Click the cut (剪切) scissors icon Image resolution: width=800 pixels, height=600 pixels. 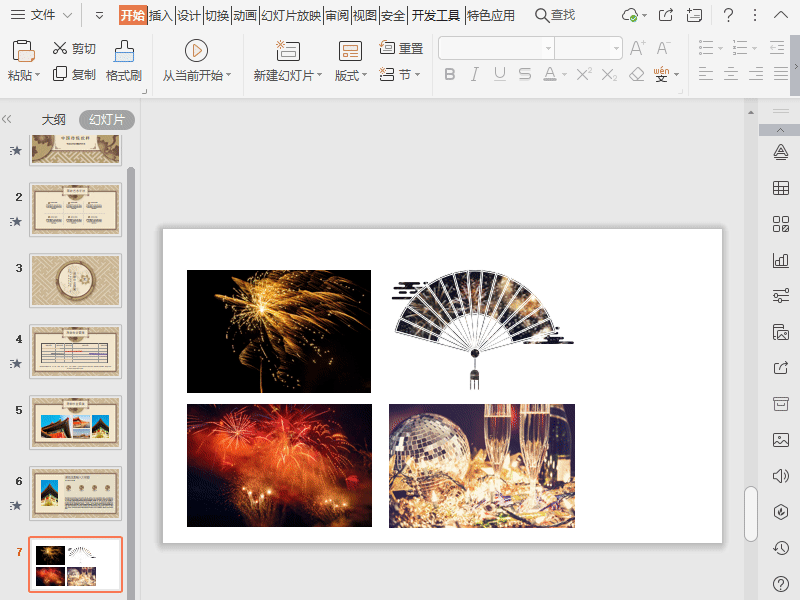(60, 48)
